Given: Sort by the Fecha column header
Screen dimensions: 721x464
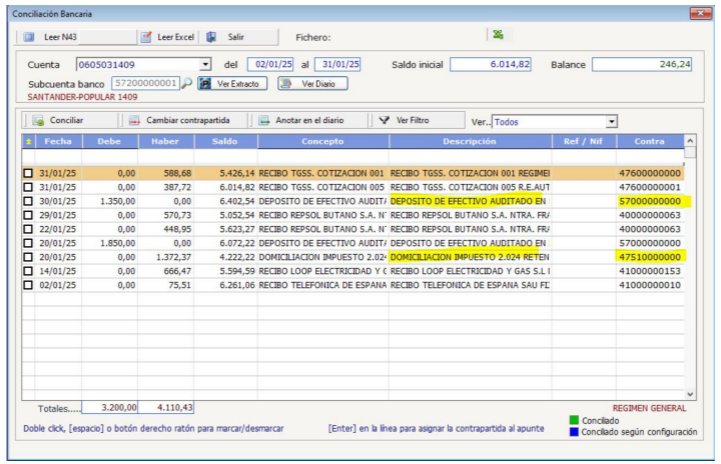Looking at the screenshot, I should tap(58, 142).
